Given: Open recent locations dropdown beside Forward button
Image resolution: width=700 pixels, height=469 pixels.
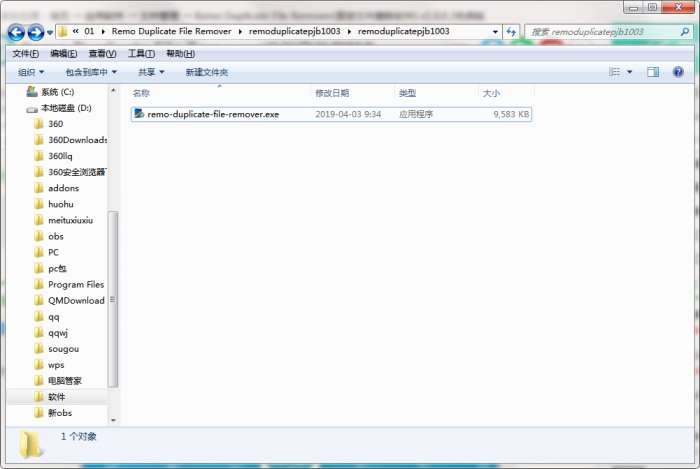Looking at the screenshot, I should pyautogui.click(x=50, y=33).
